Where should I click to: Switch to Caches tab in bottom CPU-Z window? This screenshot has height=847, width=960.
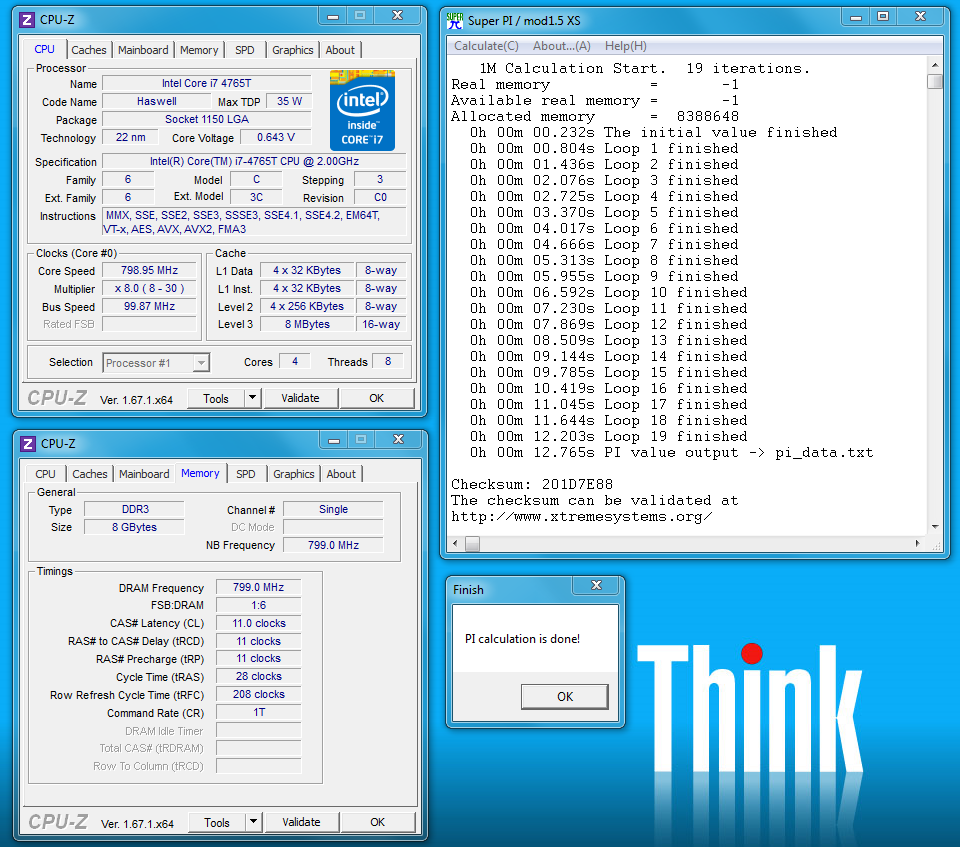click(x=90, y=474)
